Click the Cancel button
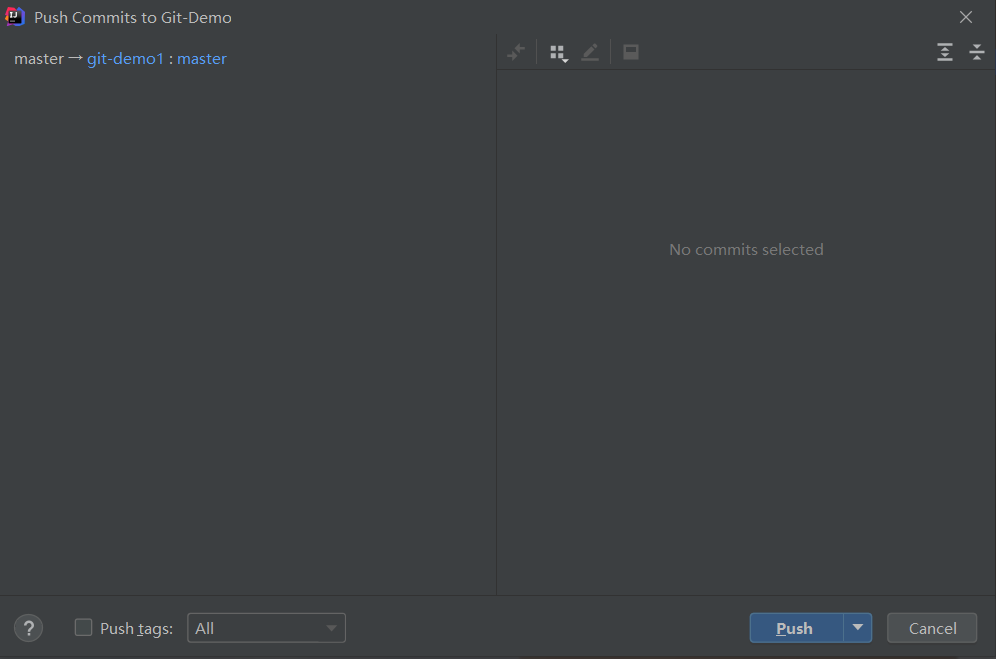The width and height of the screenshot is (996, 659). coord(932,628)
